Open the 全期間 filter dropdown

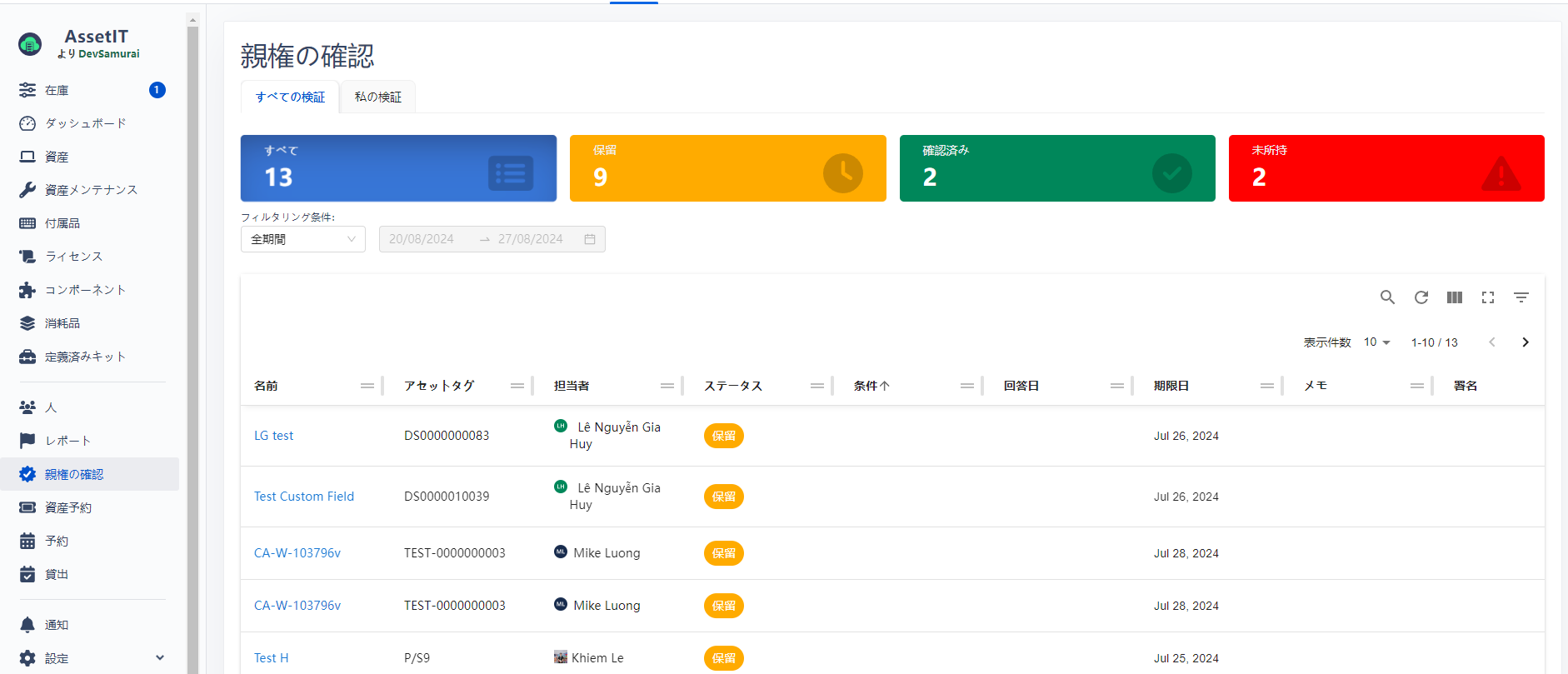[302, 239]
